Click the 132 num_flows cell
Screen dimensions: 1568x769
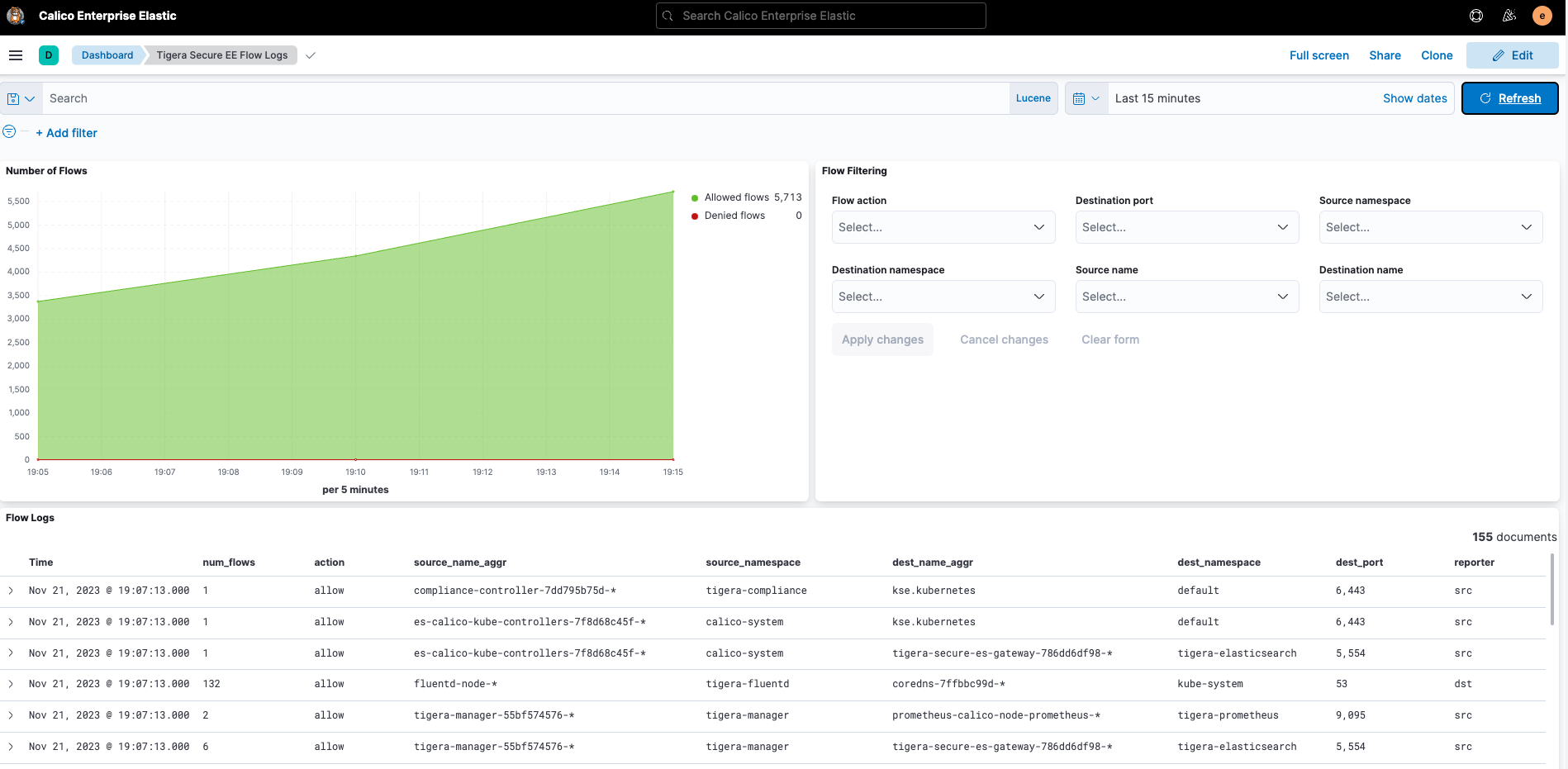[x=211, y=684]
